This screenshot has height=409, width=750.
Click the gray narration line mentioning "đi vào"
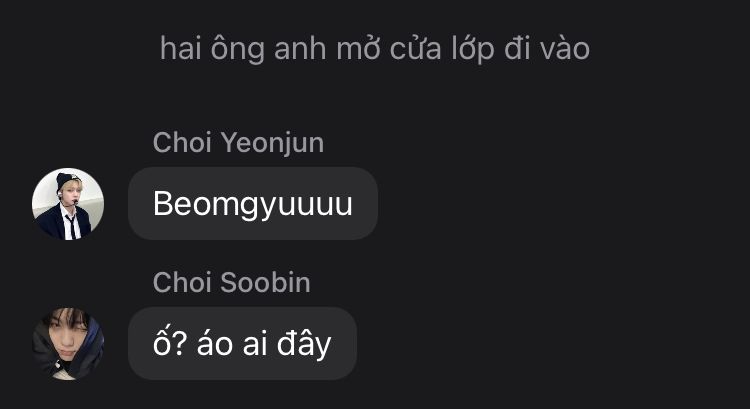click(375, 49)
